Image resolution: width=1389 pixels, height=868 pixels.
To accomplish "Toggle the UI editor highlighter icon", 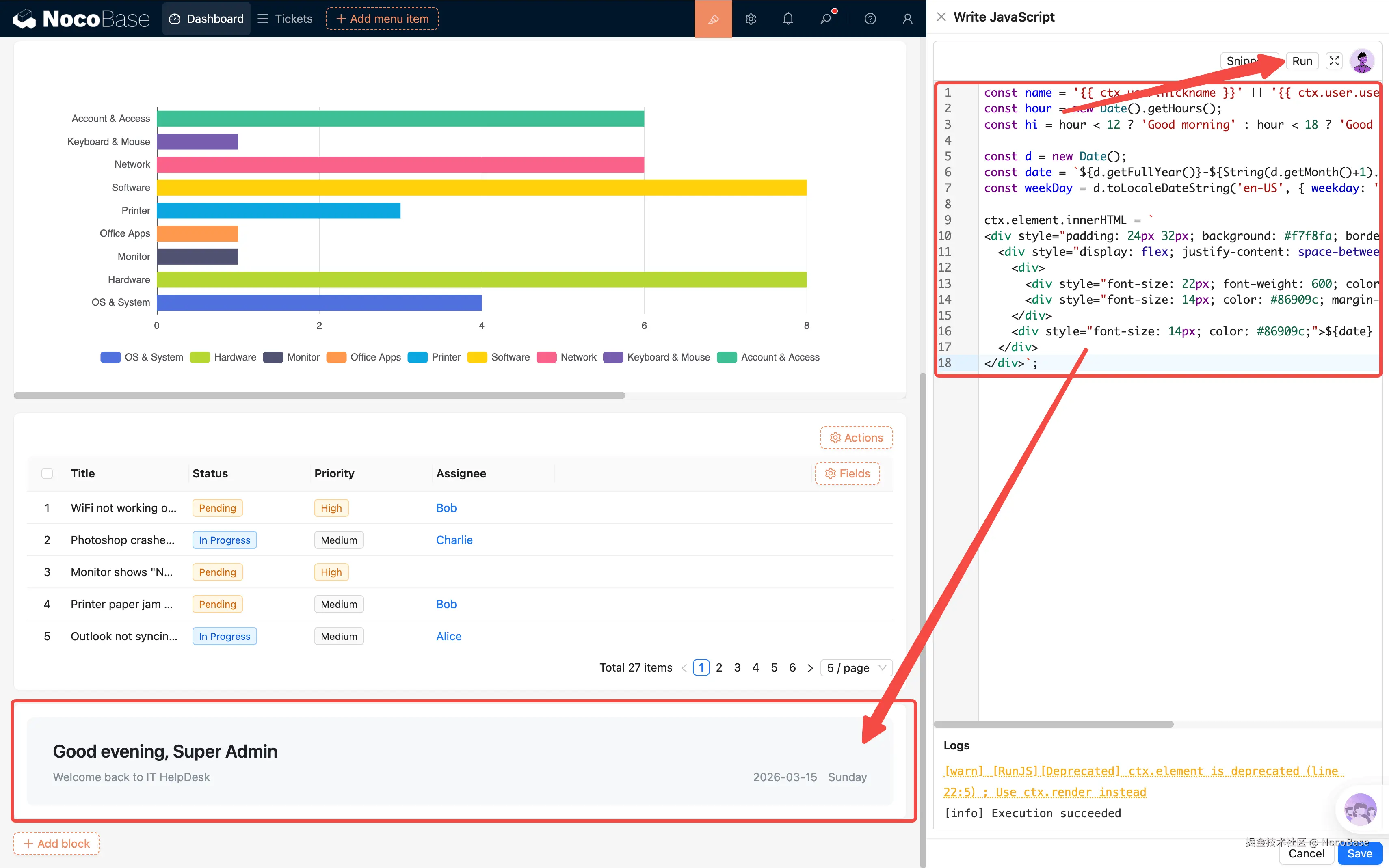I will point(713,19).
